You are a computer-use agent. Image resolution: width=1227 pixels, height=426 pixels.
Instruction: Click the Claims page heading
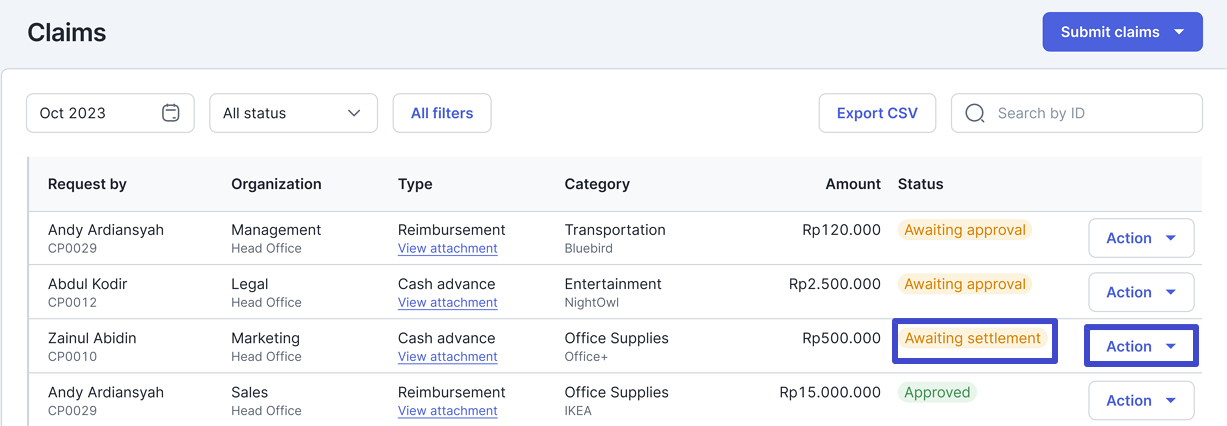67,32
